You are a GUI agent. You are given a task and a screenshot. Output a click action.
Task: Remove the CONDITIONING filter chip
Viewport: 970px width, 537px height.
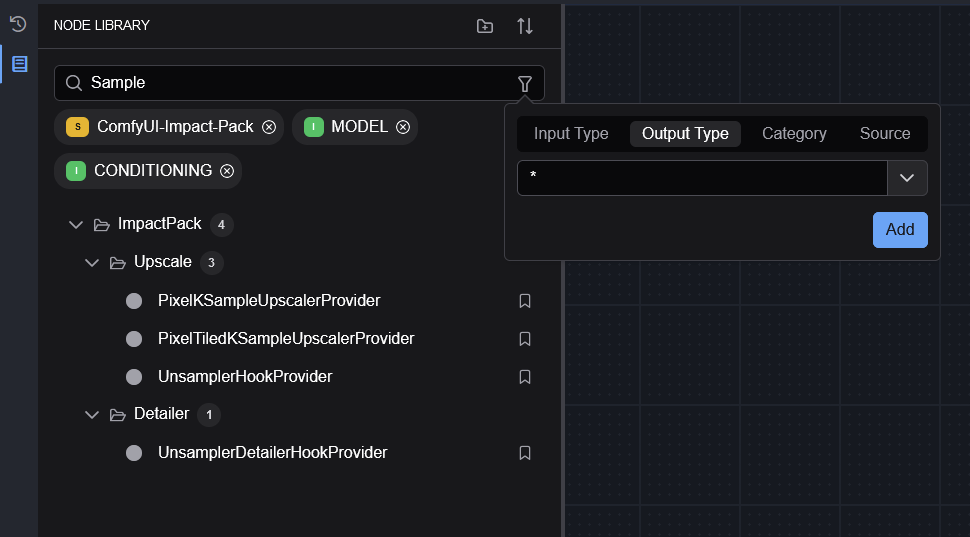coord(227,171)
